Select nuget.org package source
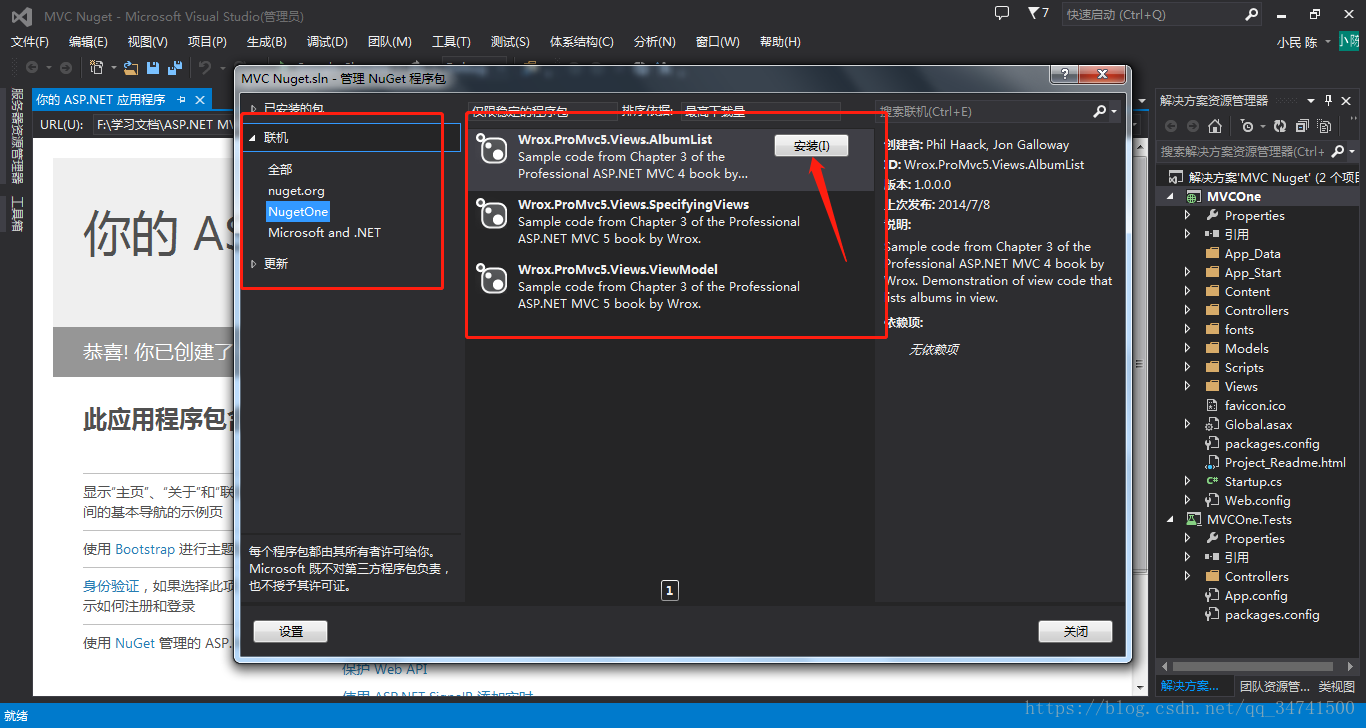Viewport: 1366px width, 728px height. (x=296, y=191)
